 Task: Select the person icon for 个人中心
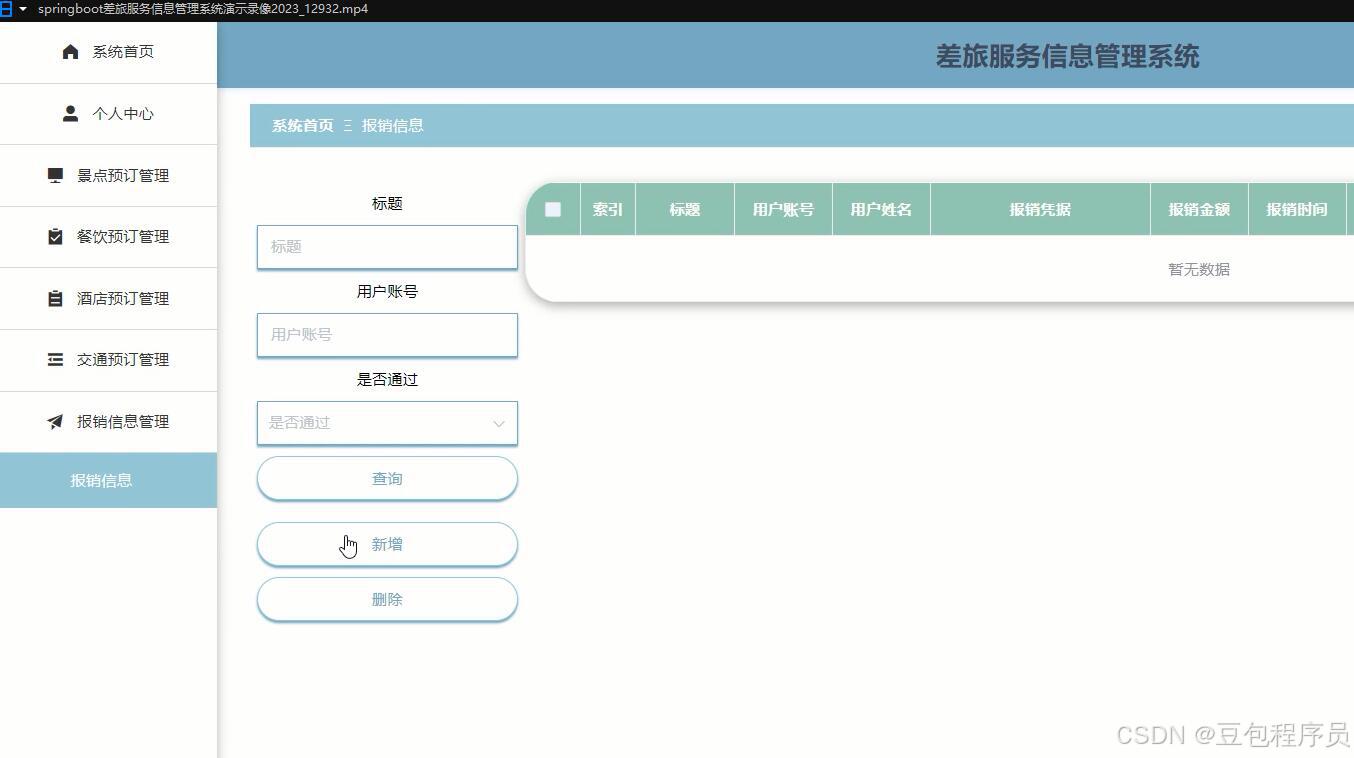tap(70, 113)
